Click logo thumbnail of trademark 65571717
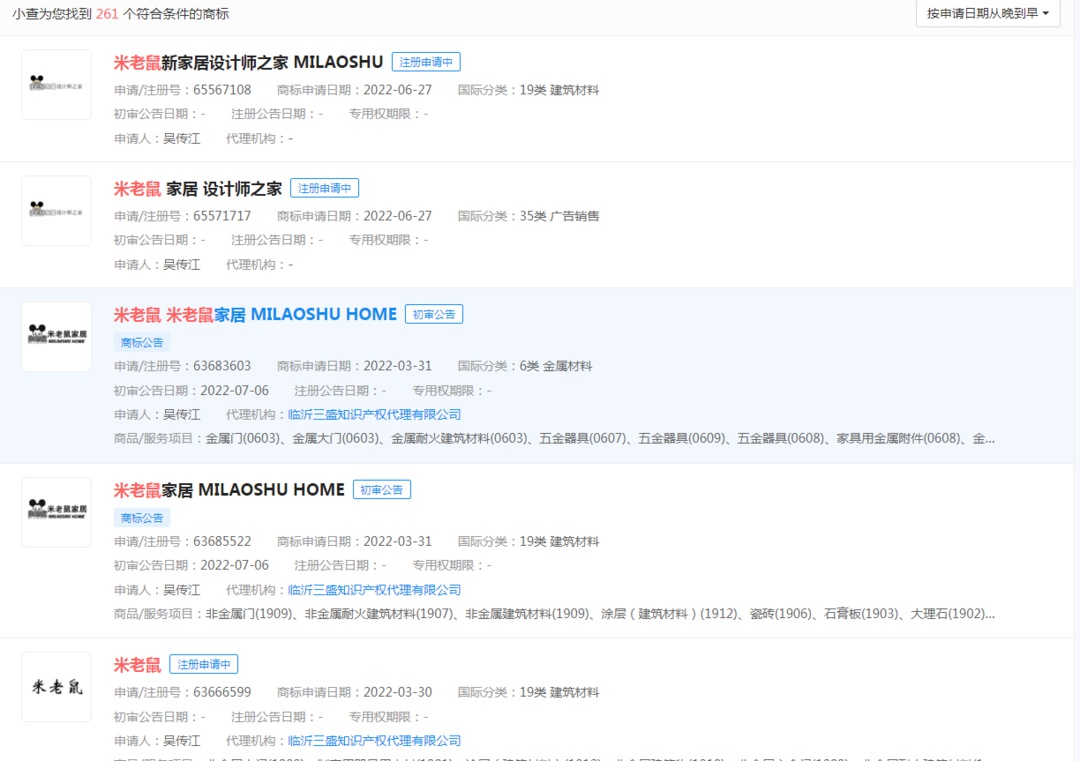 (x=56, y=211)
